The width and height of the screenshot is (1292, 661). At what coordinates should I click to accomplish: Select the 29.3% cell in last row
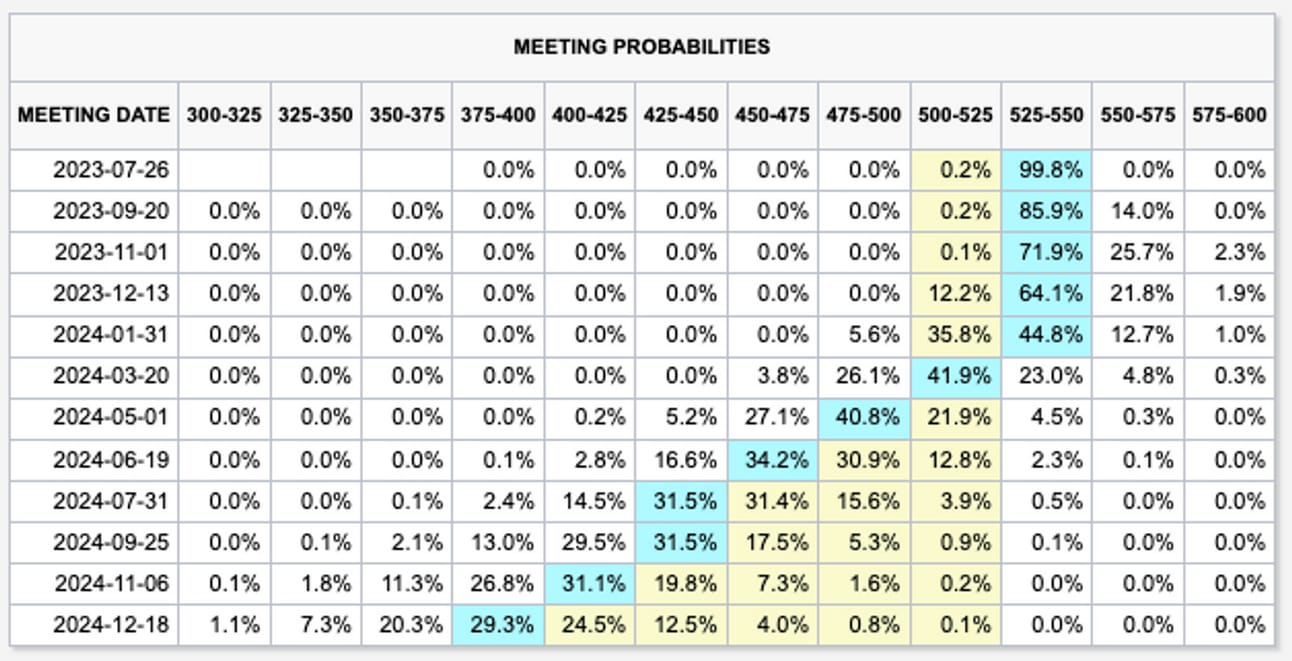[x=498, y=625]
